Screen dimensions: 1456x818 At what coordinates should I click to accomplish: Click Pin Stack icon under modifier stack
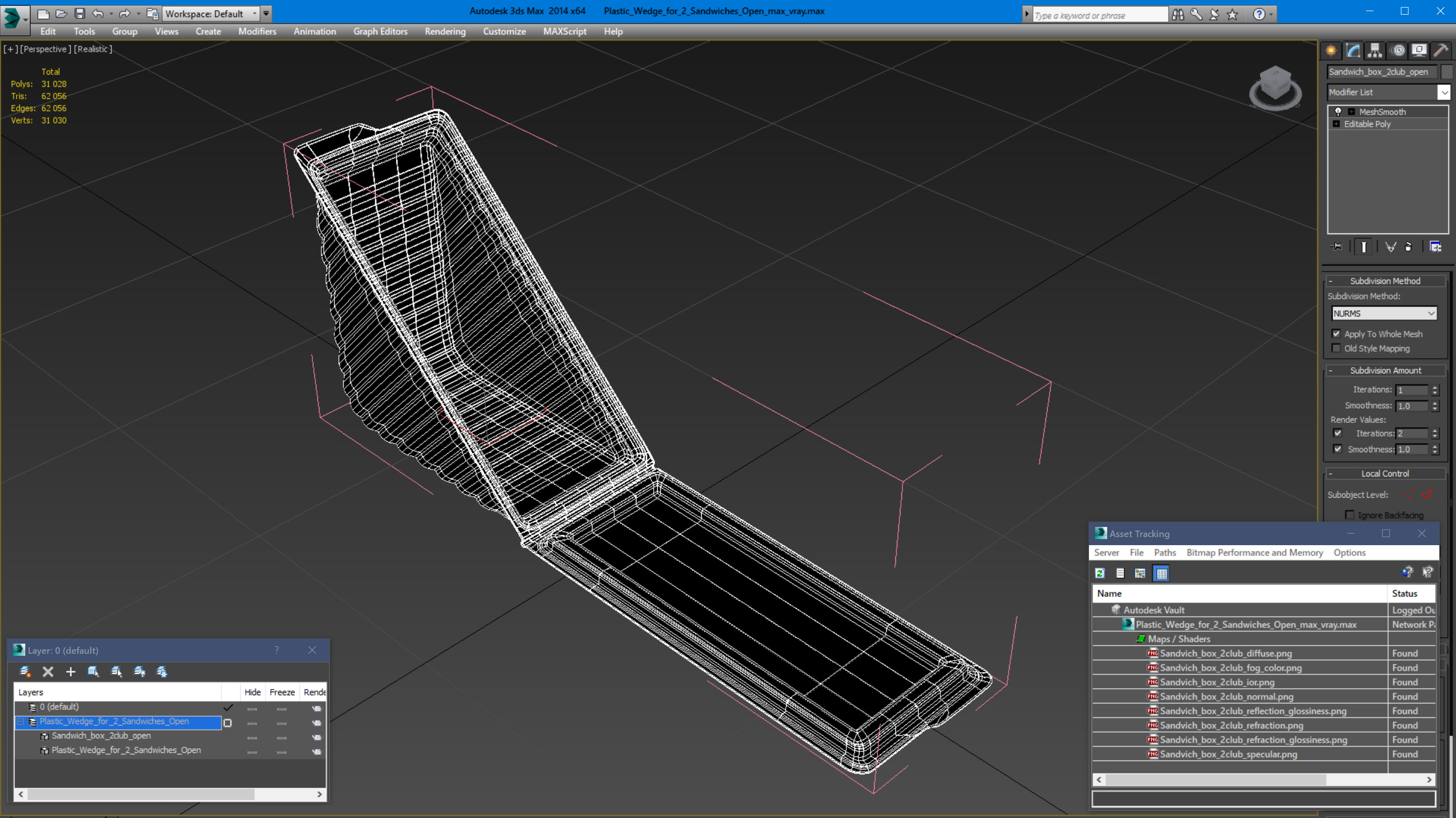[x=1337, y=247]
